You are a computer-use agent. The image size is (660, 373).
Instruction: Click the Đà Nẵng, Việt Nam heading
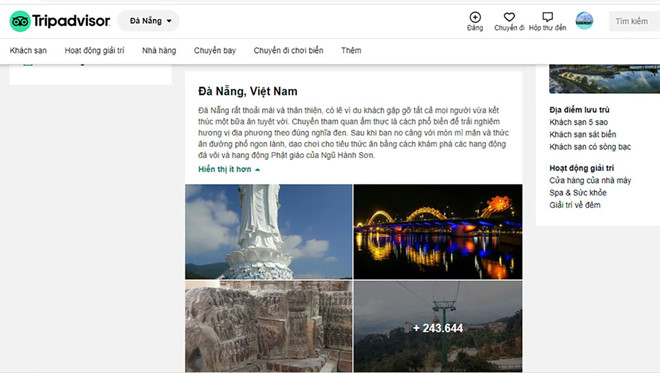coord(248,91)
